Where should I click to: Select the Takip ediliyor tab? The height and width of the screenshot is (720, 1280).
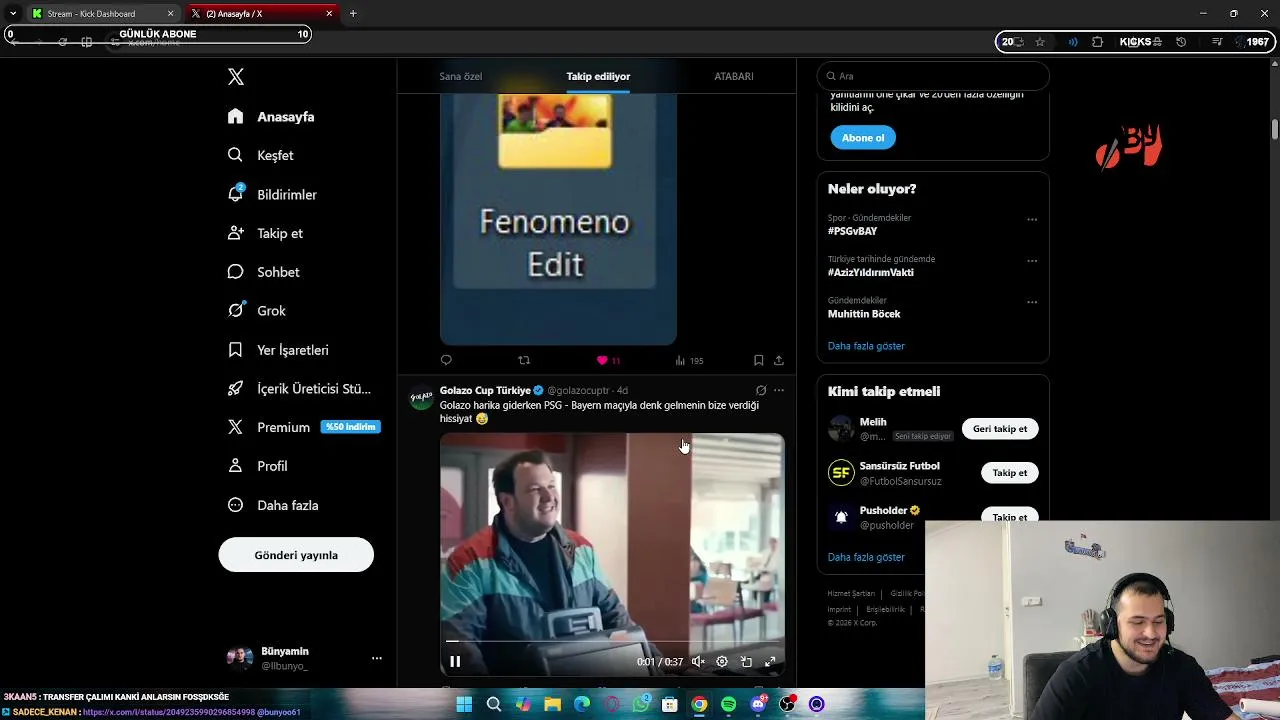point(598,76)
